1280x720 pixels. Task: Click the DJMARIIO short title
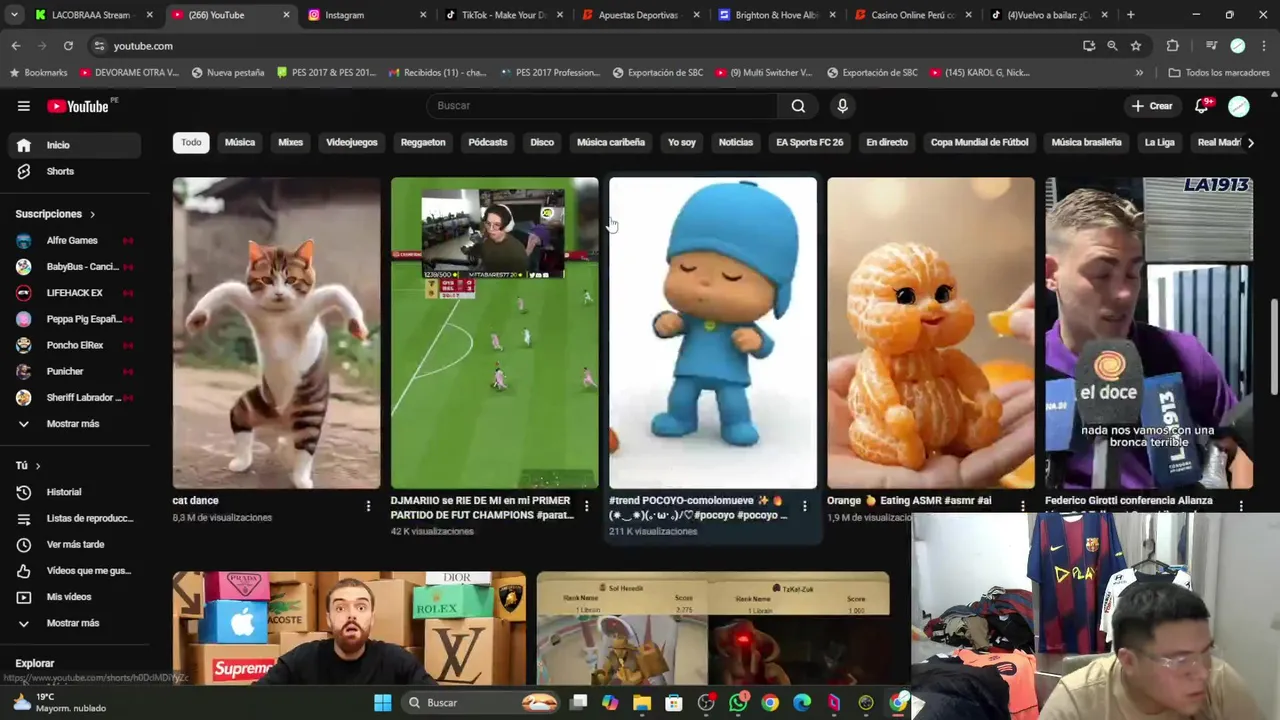click(482, 507)
